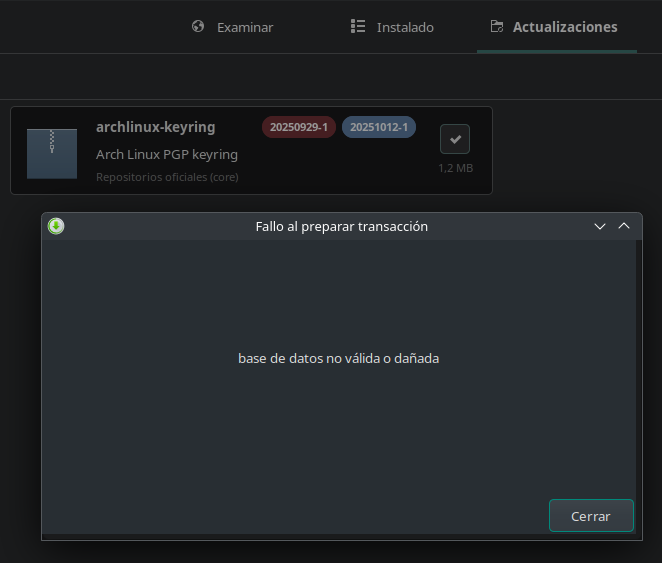Viewport: 662px width, 563px height.
Task: Click the 1,2 MB download size label
Action: 455,168
